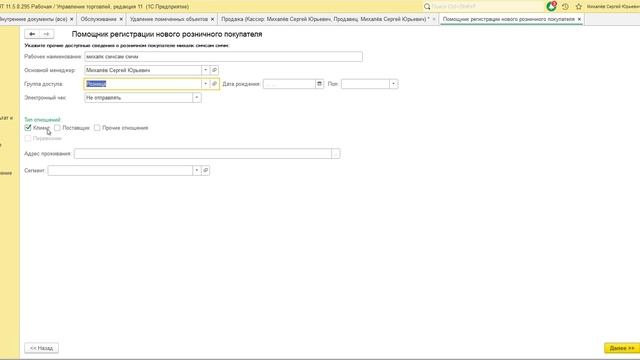The width and height of the screenshot is (640, 360).
Task: Expand the Электронный чек dropdown list
Action: point(197,98)
